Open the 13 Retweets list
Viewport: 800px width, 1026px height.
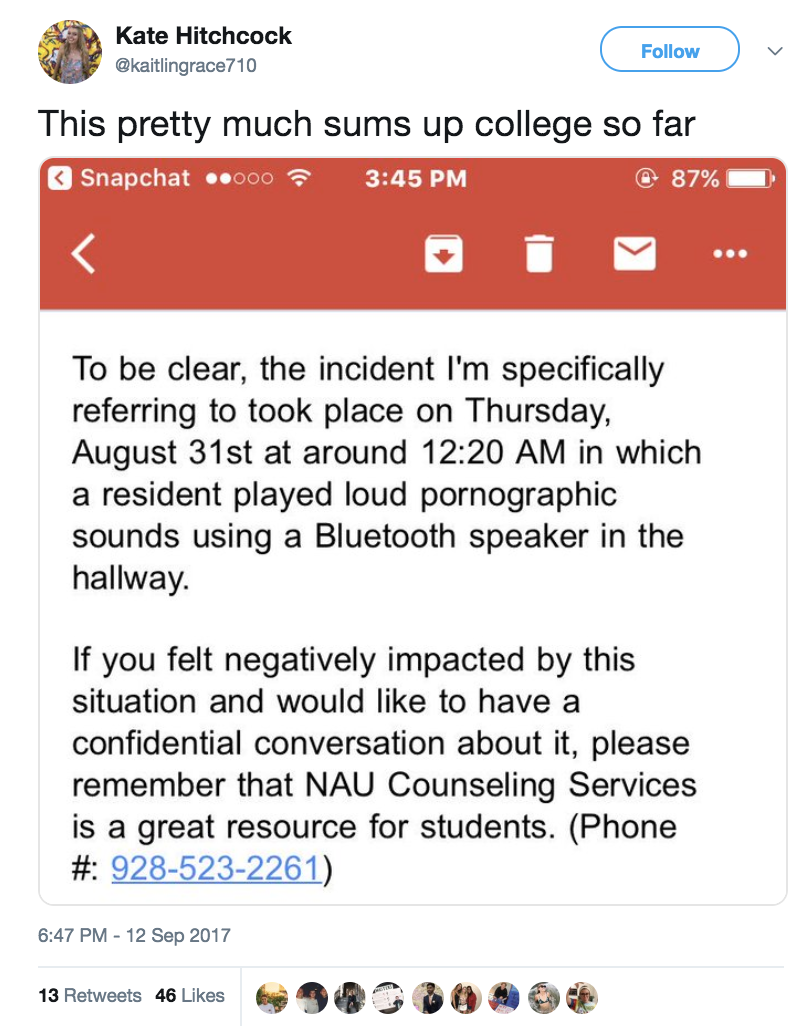tap(90, 995)
